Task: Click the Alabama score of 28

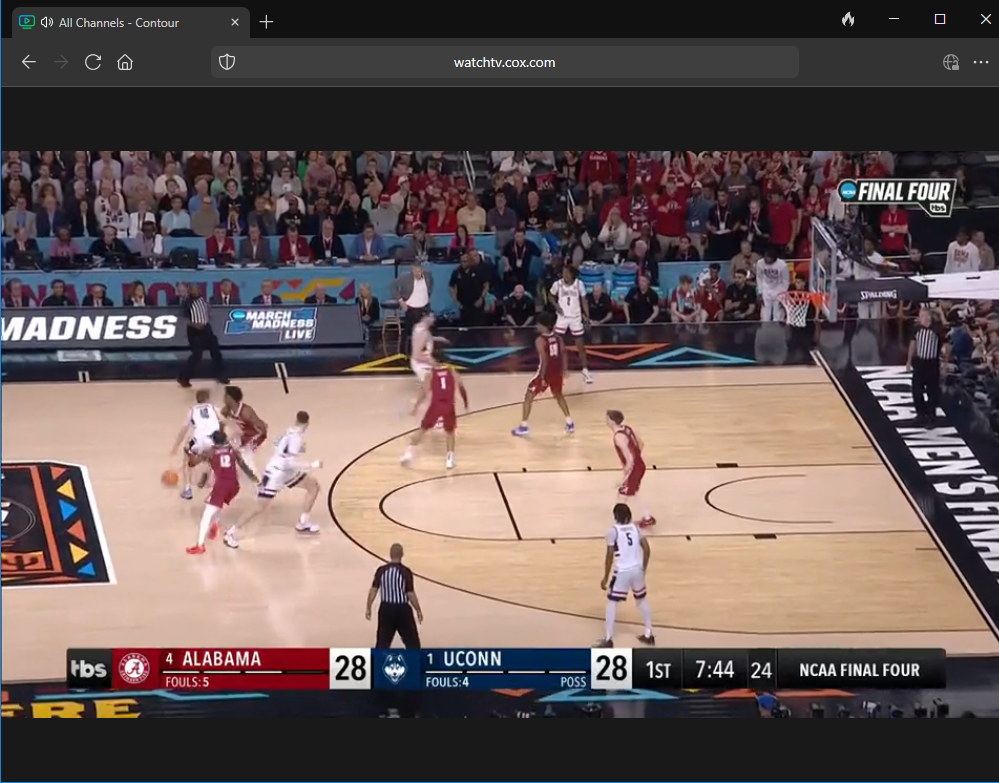Action: 350,668
